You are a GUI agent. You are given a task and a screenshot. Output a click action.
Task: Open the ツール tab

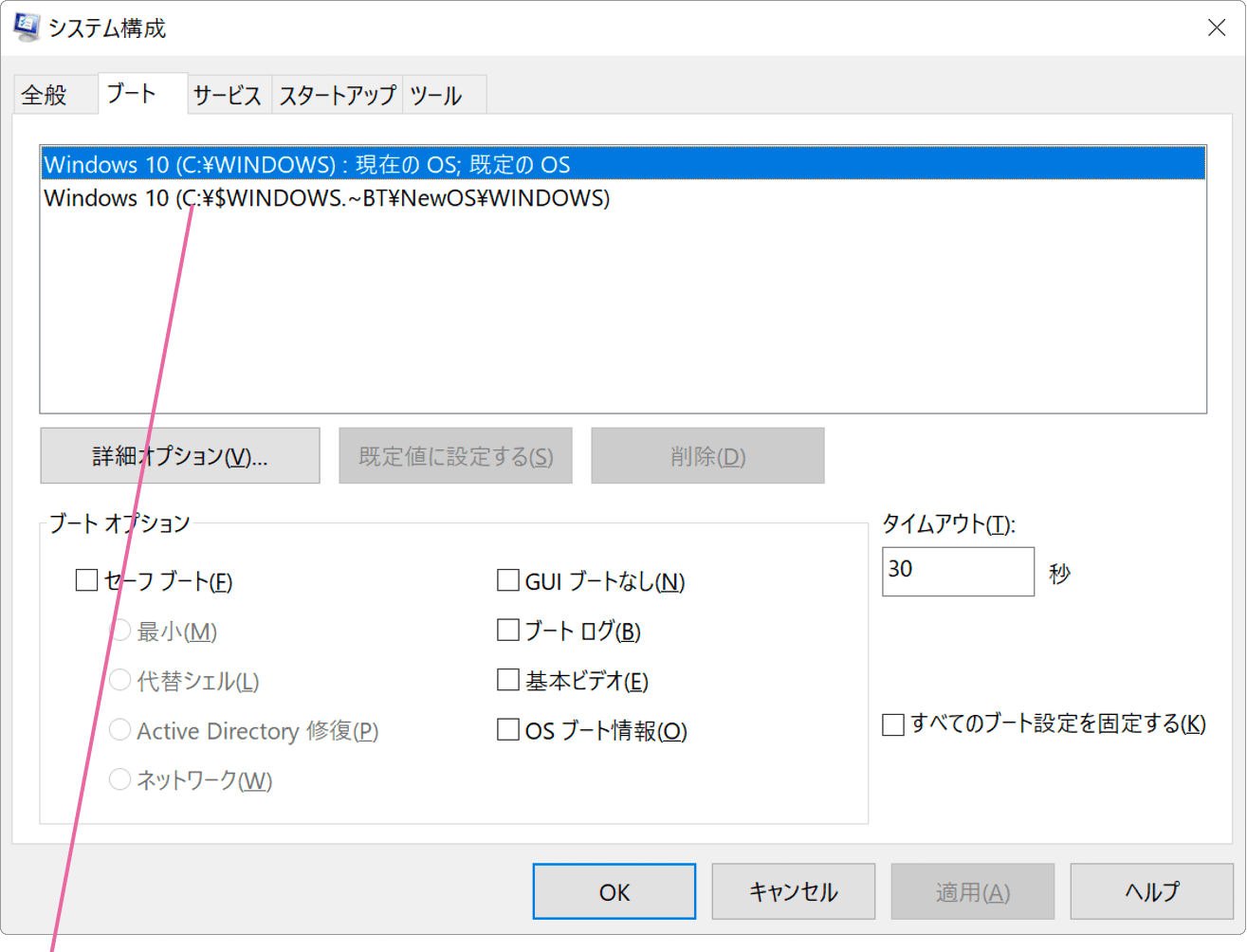(x=444, y=95)
